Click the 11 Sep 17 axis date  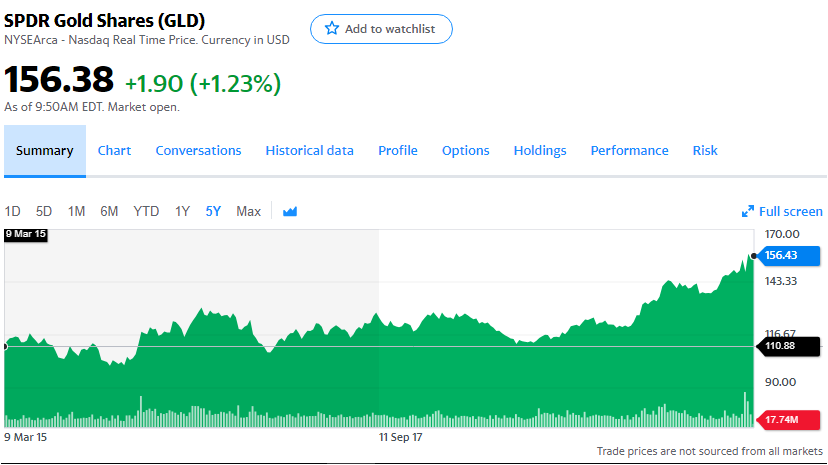pos(401,437)
